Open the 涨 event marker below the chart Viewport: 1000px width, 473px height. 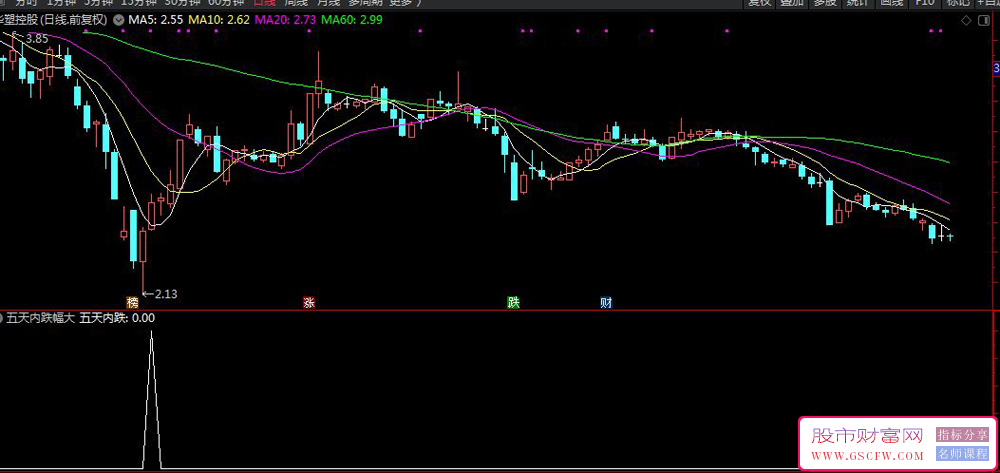309,303
